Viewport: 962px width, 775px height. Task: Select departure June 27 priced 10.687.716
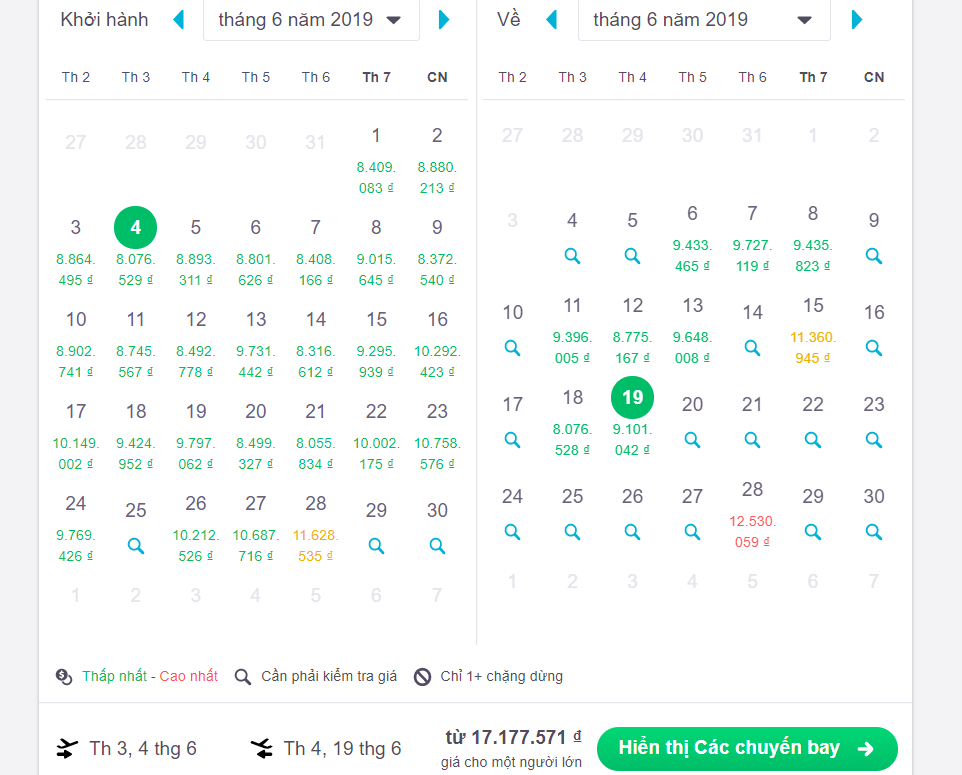pyautogui.click(x=255, y=528)
